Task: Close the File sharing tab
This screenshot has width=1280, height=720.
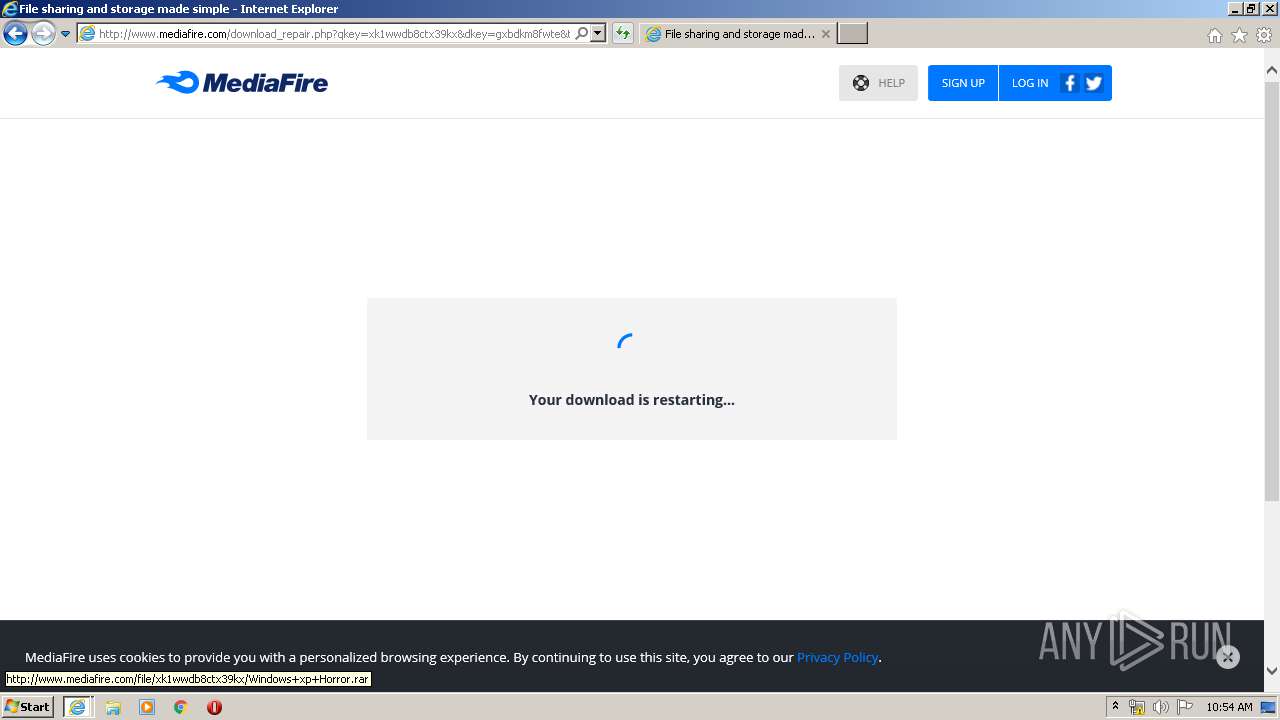Action: click(x=826, y=34)
